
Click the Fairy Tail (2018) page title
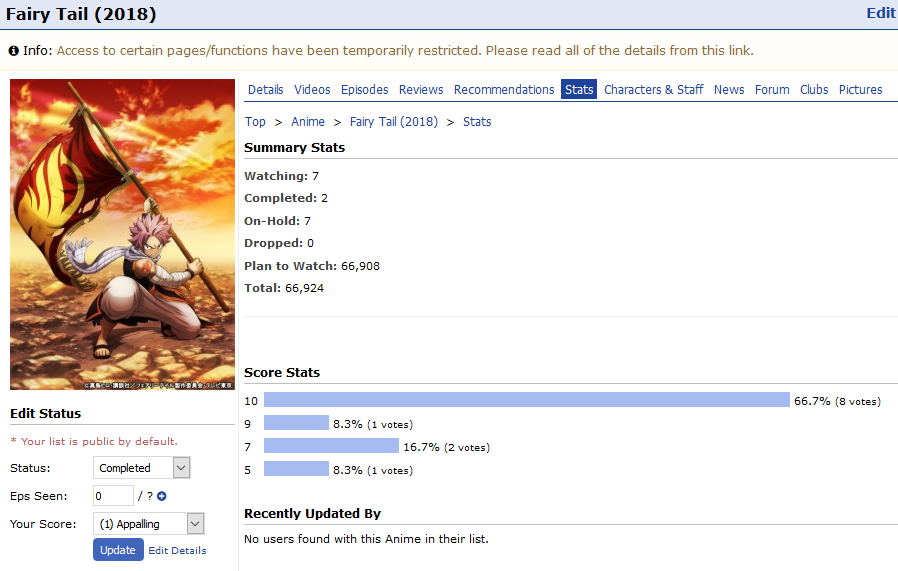81,14
